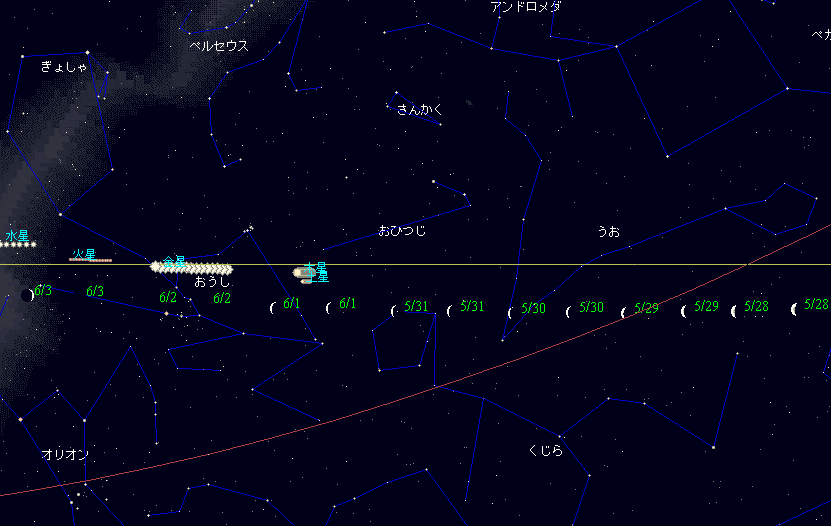Click the アンドロメダ Andromeda constellation label
Image resolution: width=831 pixels, height=526 pixels.
(x=525, y=7)
